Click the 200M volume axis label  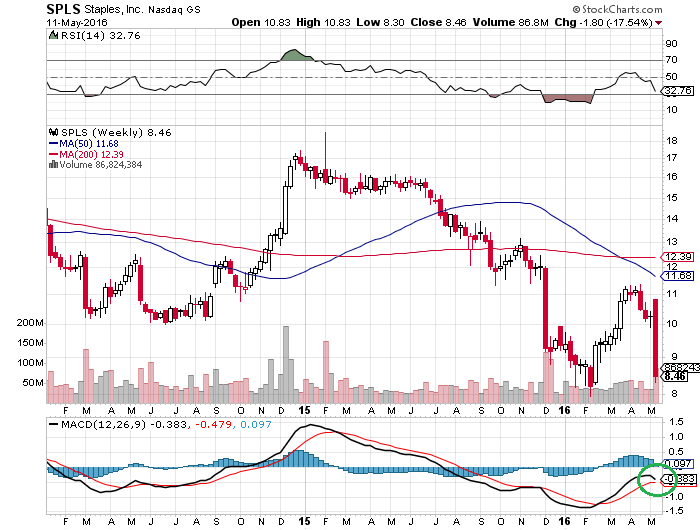tap(30, 323)
